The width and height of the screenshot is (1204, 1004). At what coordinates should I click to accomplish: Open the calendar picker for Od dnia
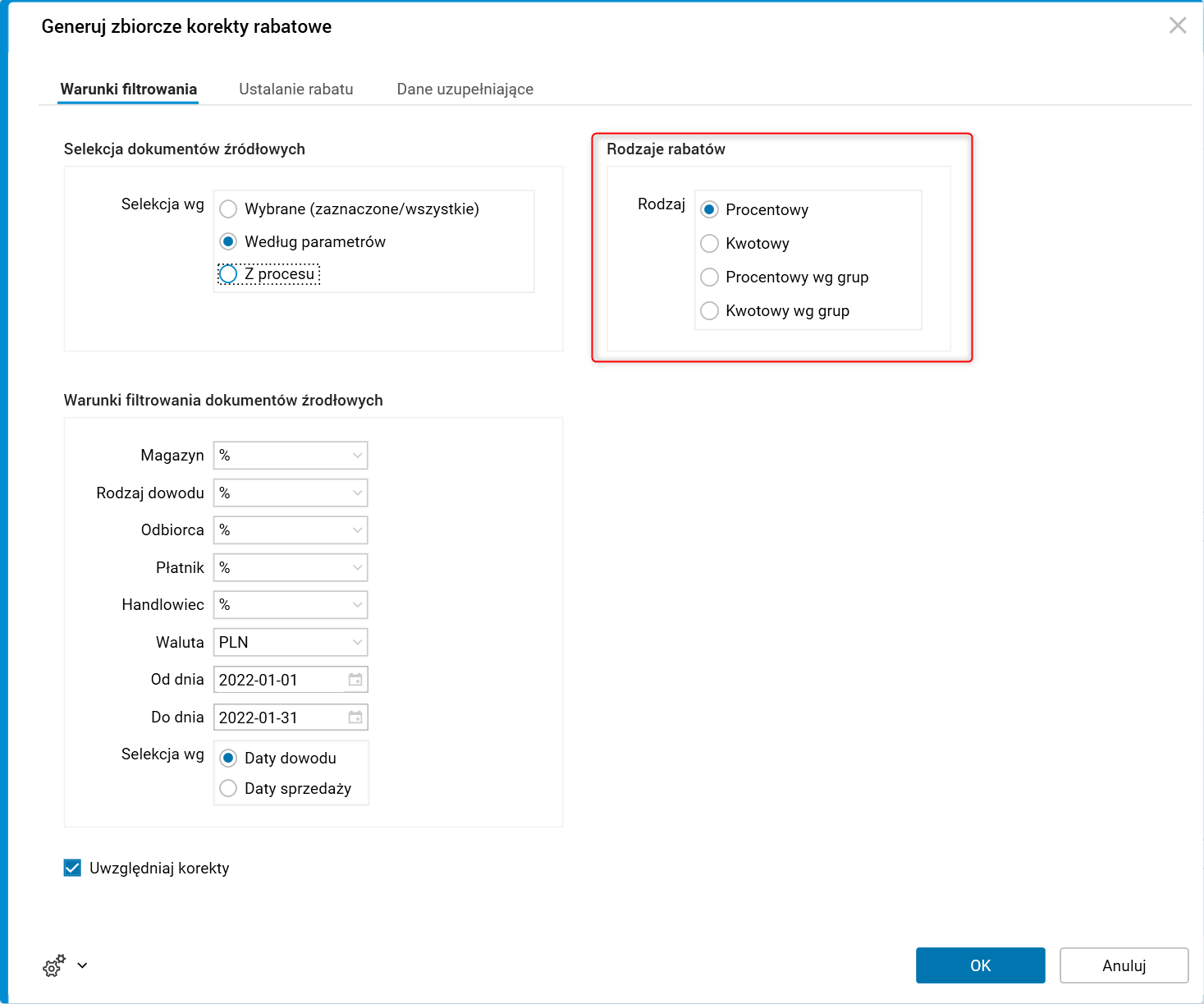(355, 680)
